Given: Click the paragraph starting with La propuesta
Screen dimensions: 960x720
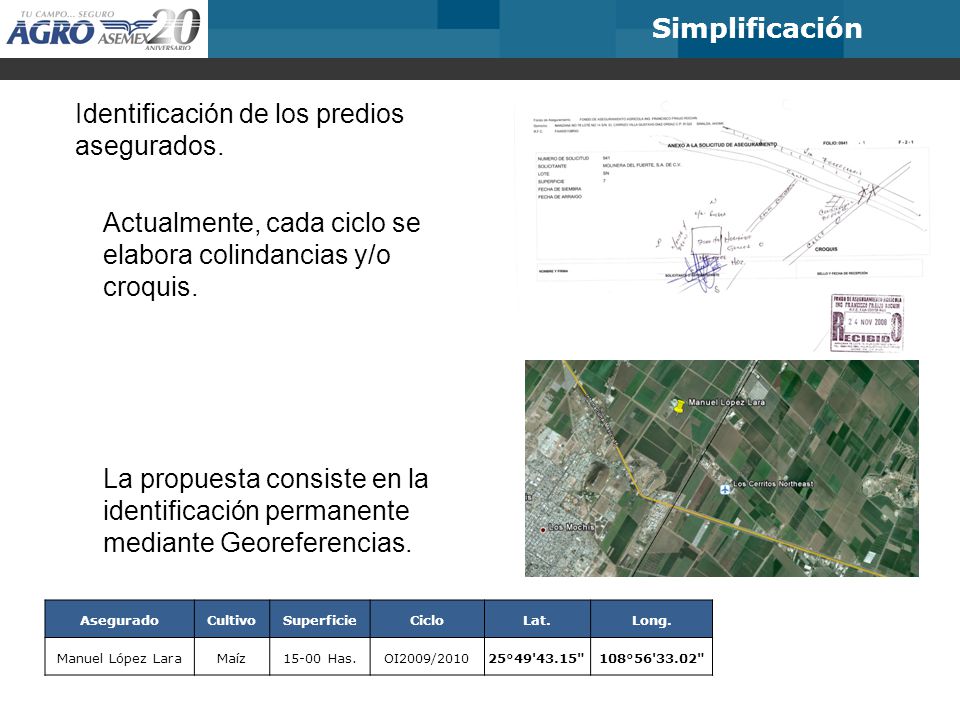Looking at the screenshot, I should [265, 510].
